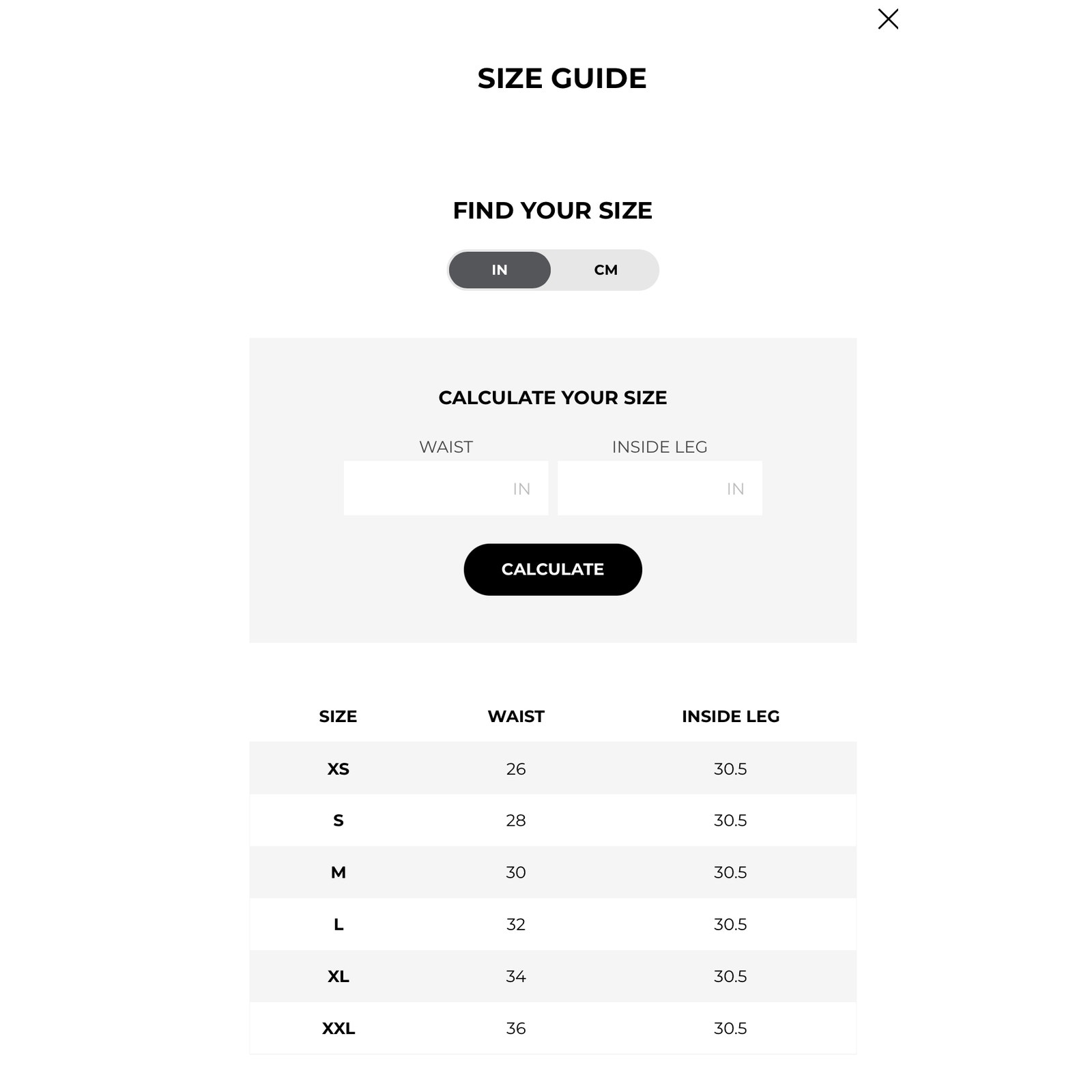Viewport: 1092px width, 1092px height.
Task: Click the WAIST column header in table
Action: [516, 717]
